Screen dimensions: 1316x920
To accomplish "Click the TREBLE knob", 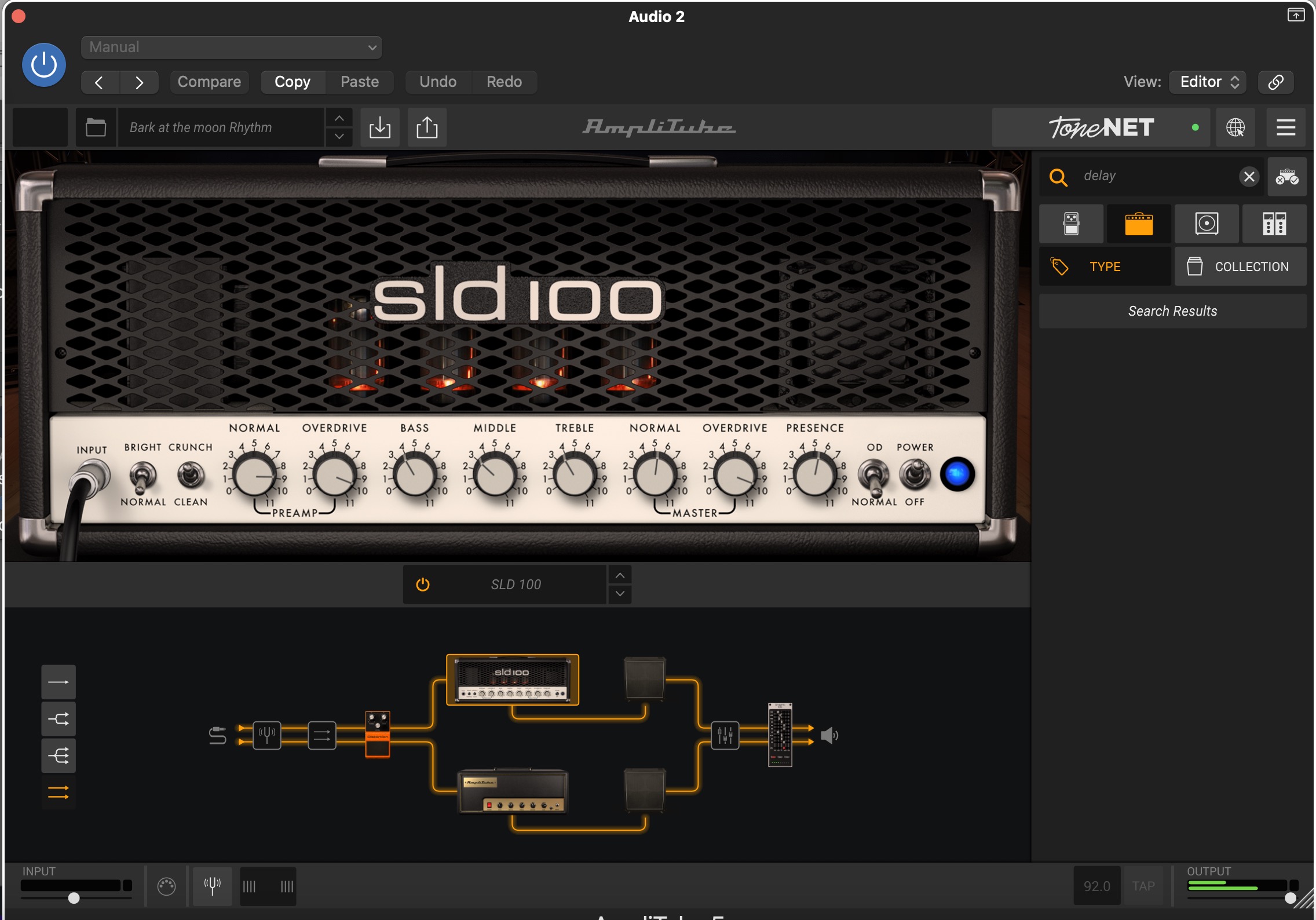I will (575, 475).
